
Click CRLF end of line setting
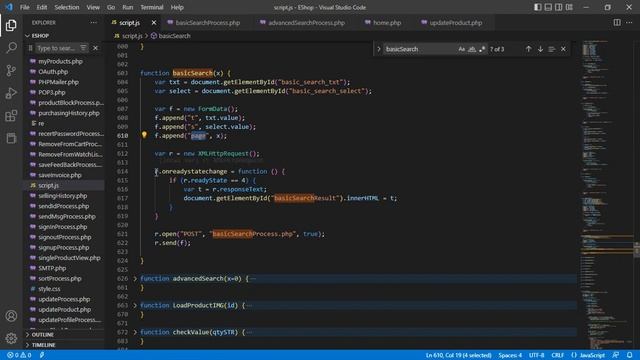[x=558, y=355]
